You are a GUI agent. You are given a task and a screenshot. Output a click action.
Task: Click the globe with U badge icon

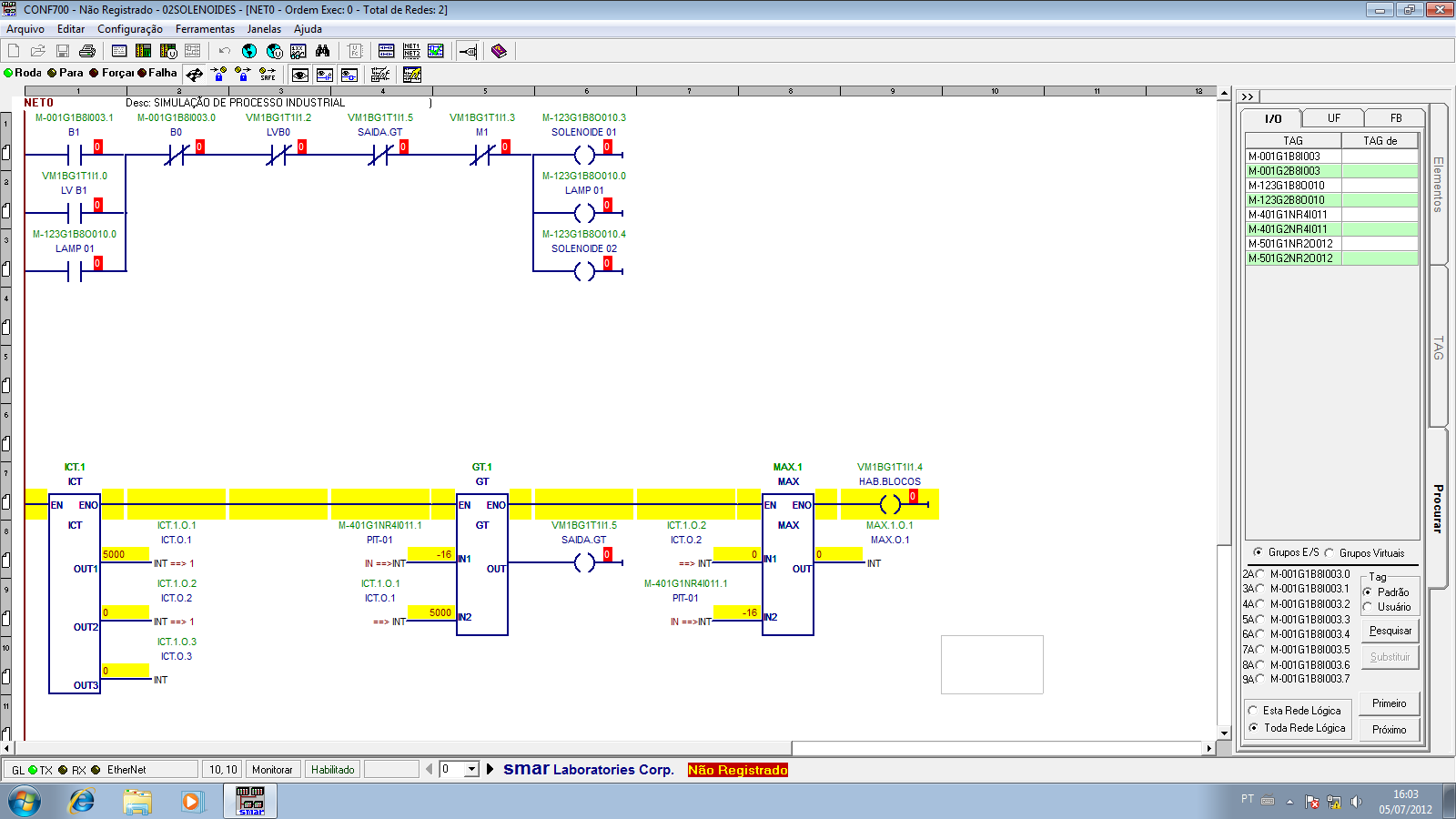[x=274, y=51]
